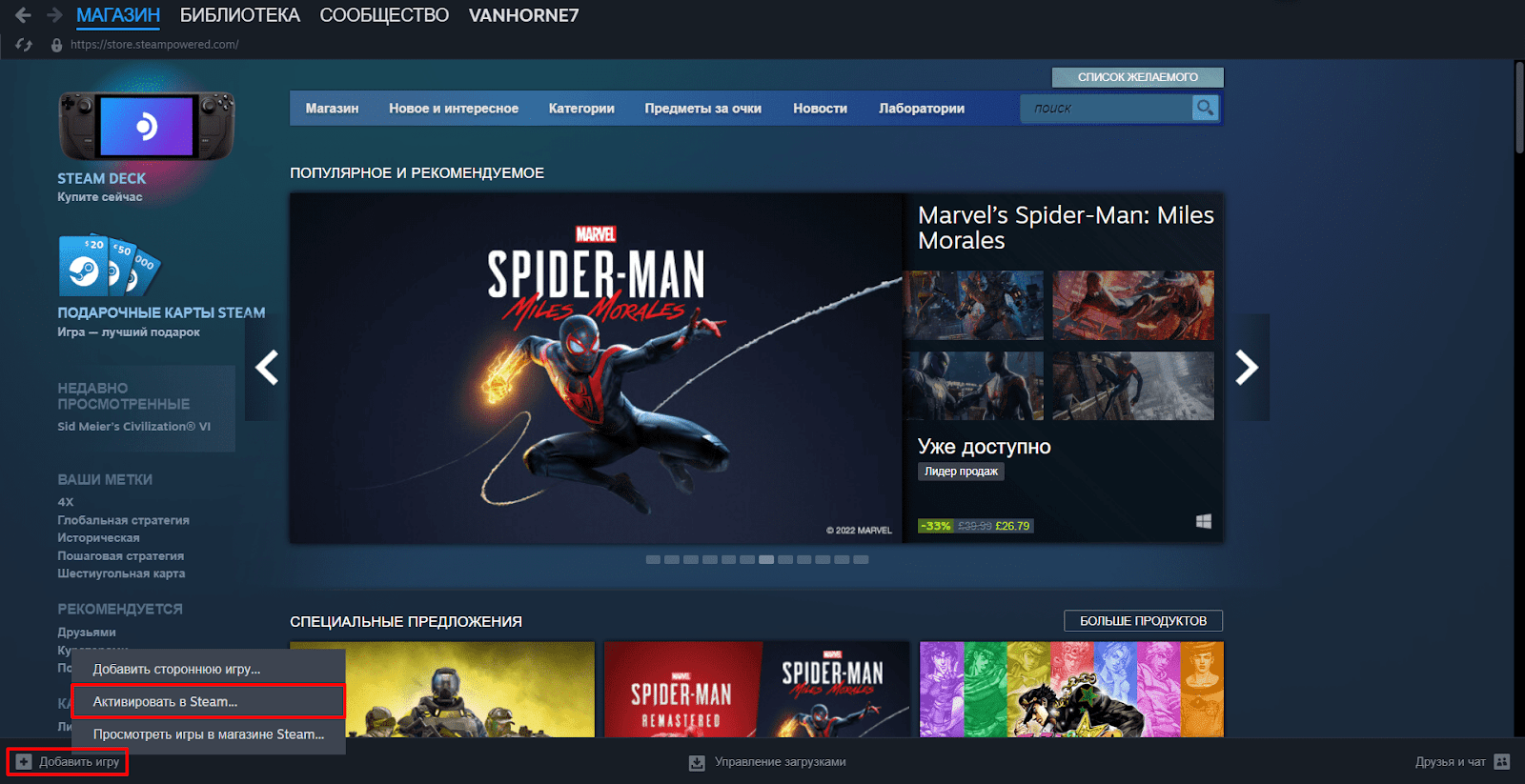This screenshot has height=784, width=1525.
Task: Click the downloads icon beside Управление загрузками
Action: 697,763
